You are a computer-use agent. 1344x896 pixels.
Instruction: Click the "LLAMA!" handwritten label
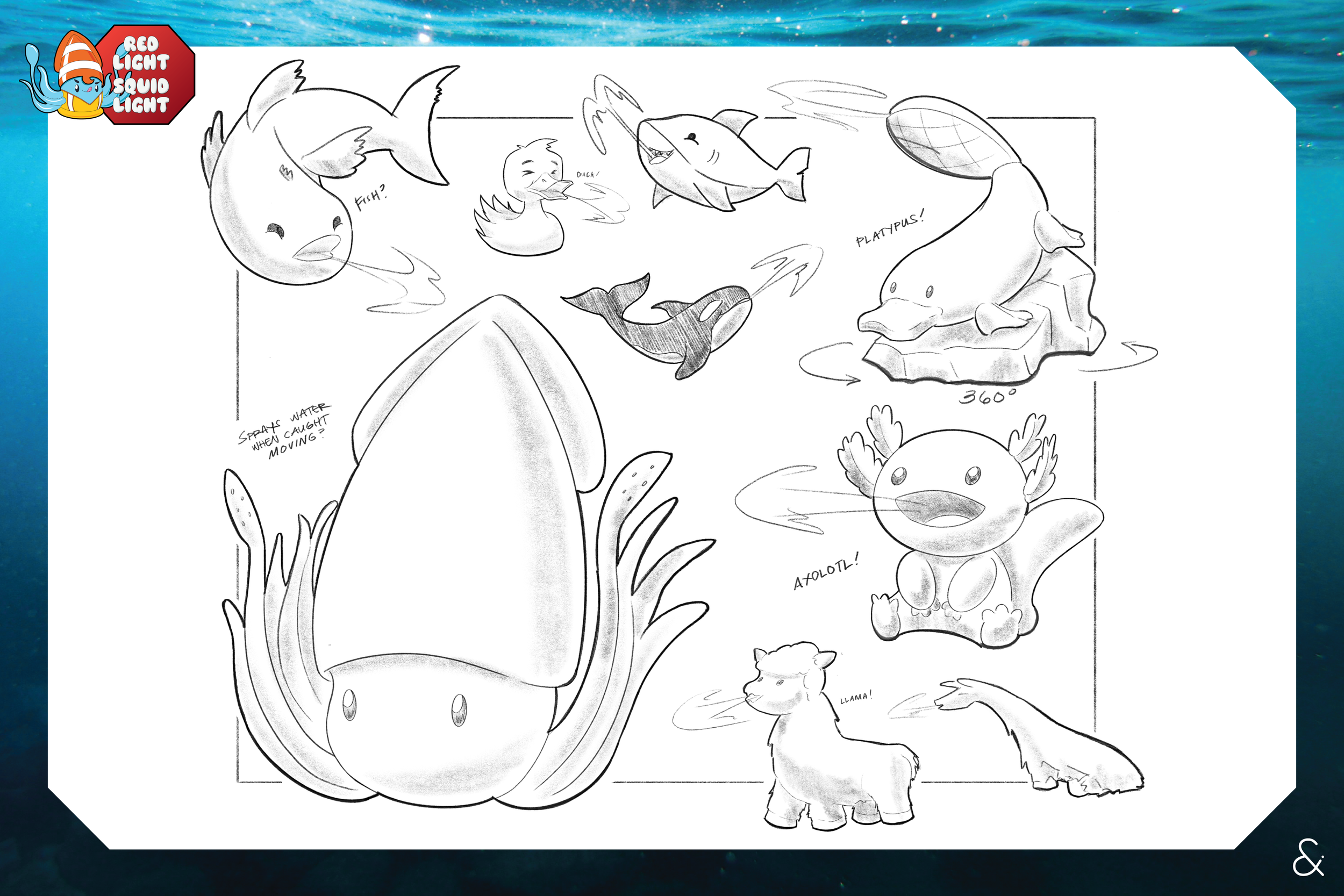pos(856,698)
